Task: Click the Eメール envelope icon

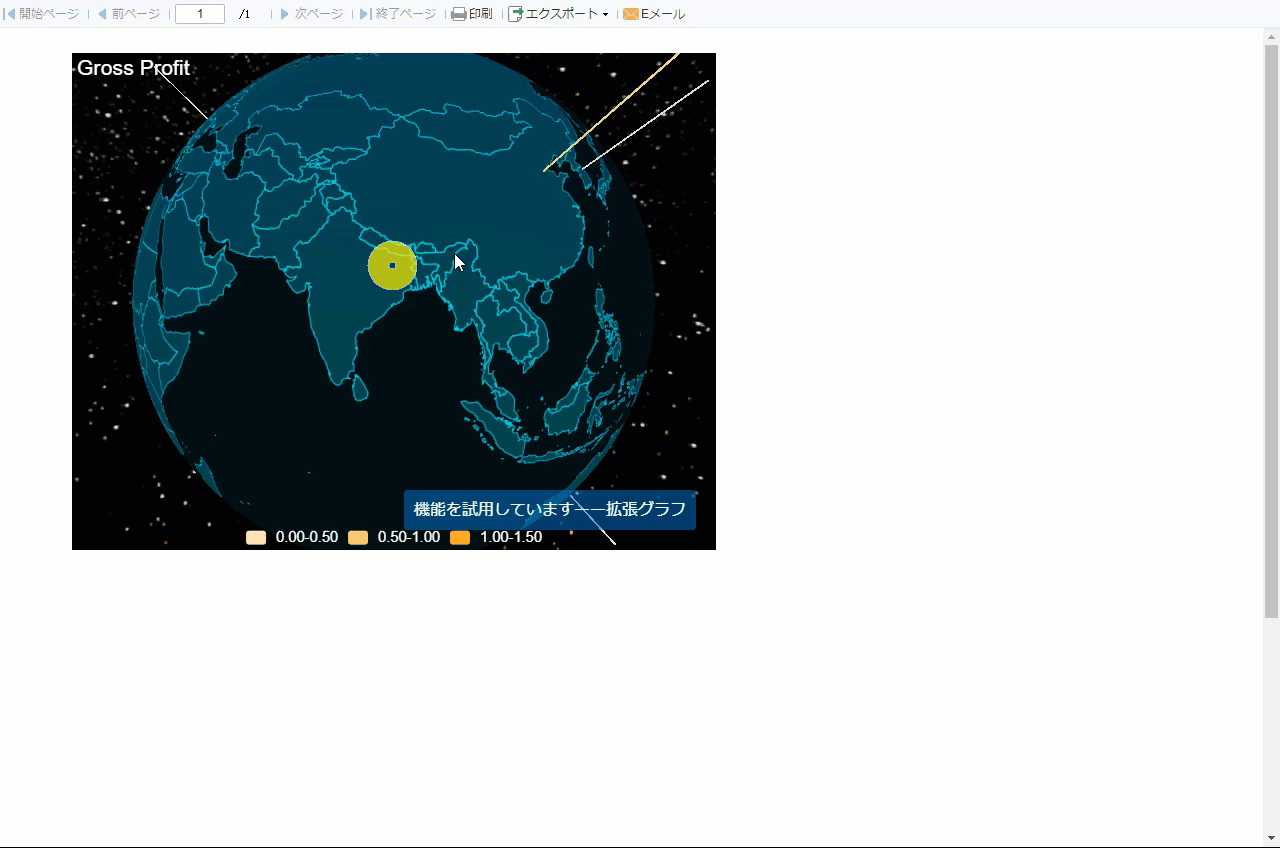Action: click(x=631, y=14)
